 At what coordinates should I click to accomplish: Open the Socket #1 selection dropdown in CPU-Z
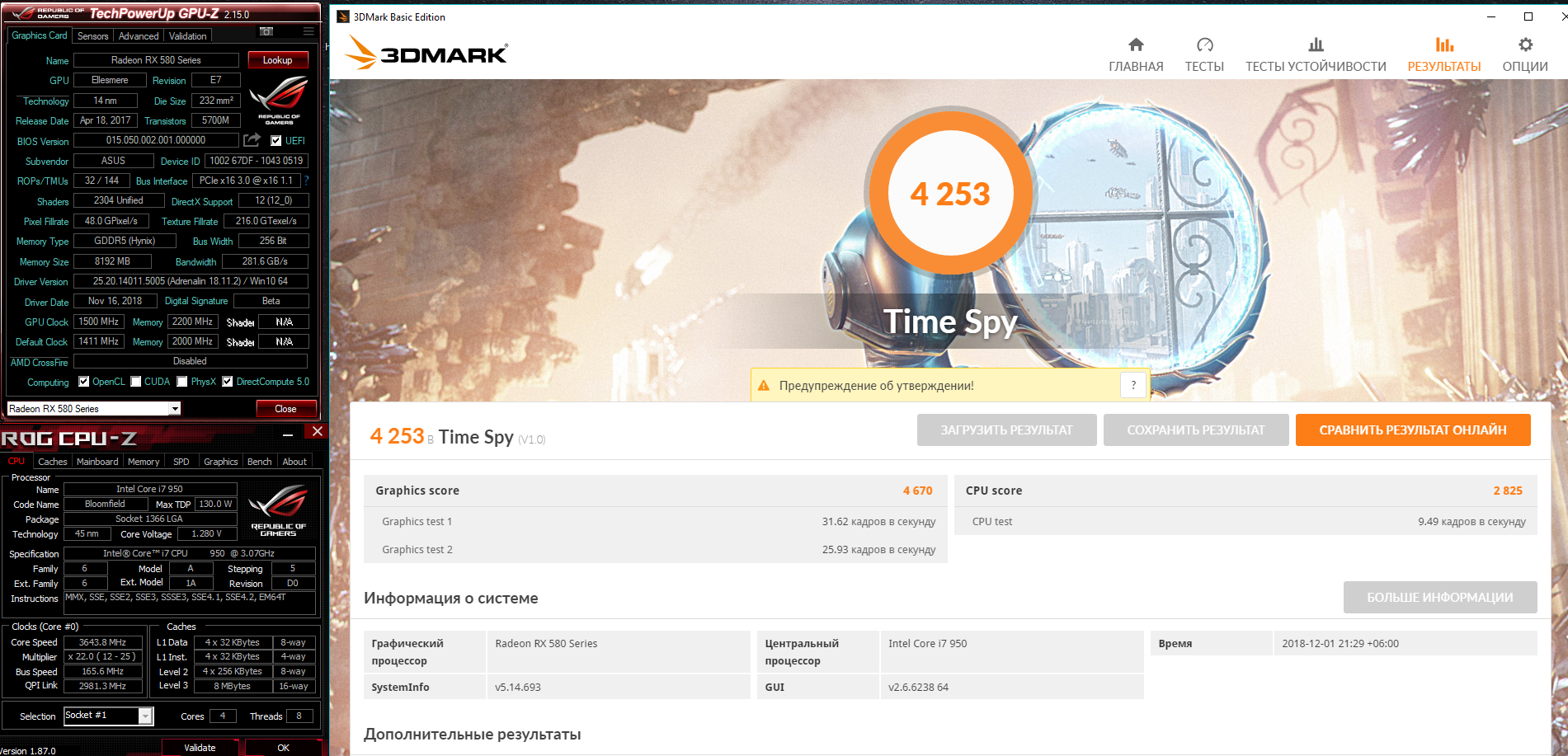[x=145, y=716]
